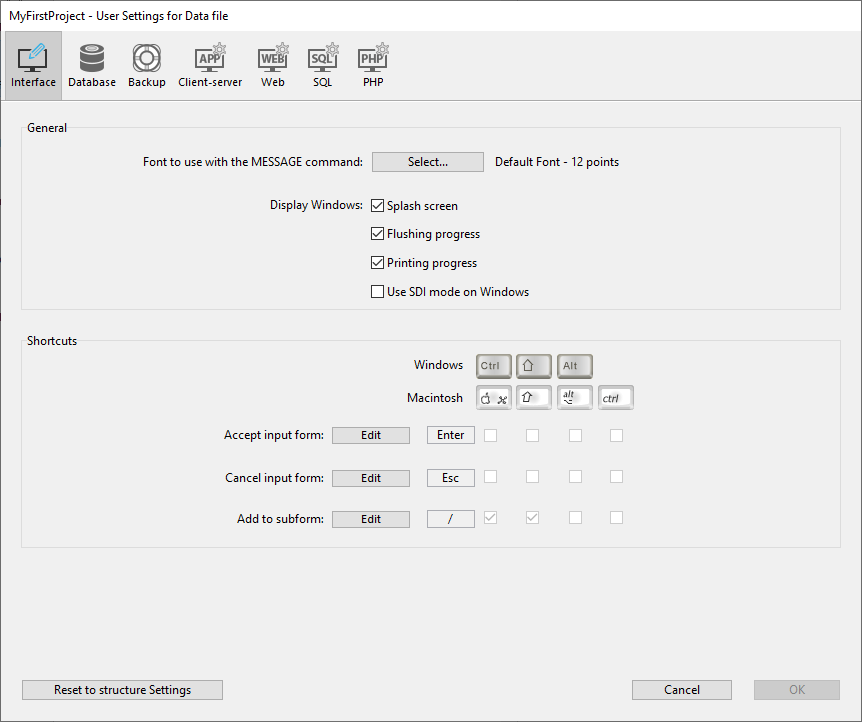Image resolution: width=862 pixels, height=722 pixels.
Task: Open the Interface settings page
Action: click(x=33, y=66)
